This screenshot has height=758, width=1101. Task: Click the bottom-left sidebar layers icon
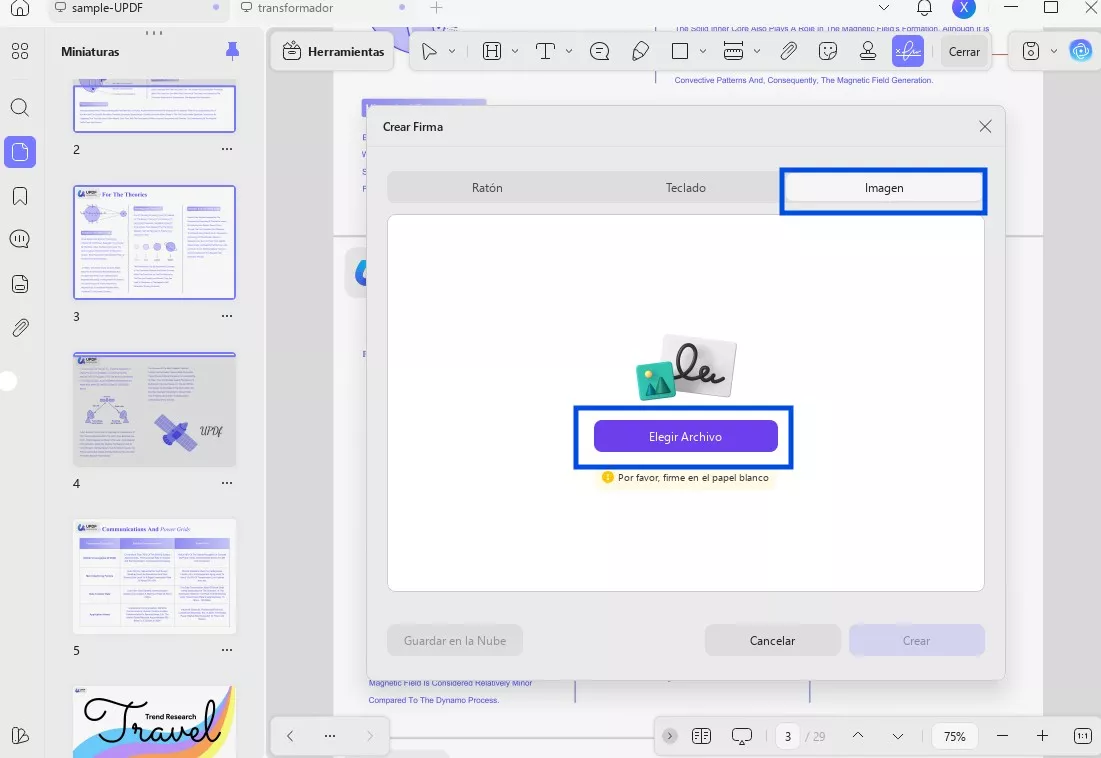click(x=20, y=736)
